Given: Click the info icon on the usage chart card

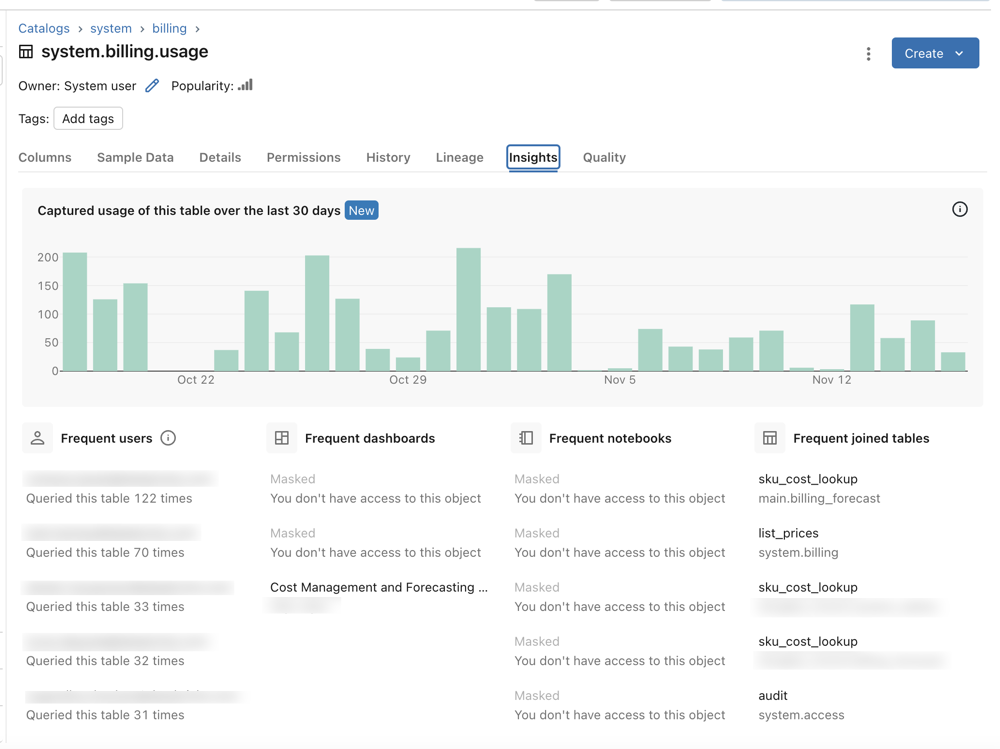Looking at the screenshot, I should [960, 209].
